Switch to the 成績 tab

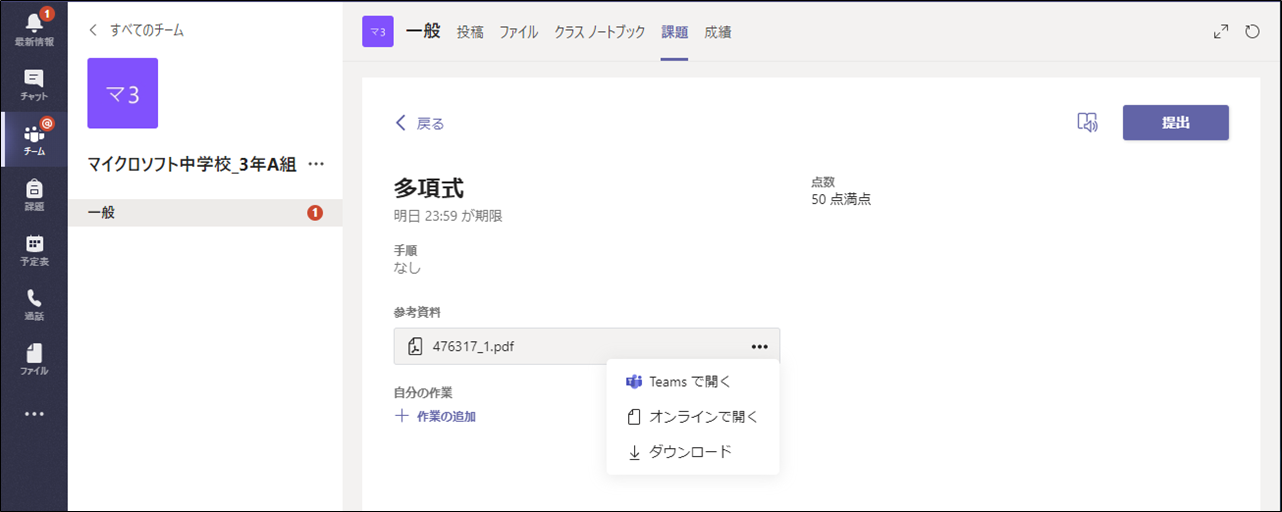pos(717,32)
